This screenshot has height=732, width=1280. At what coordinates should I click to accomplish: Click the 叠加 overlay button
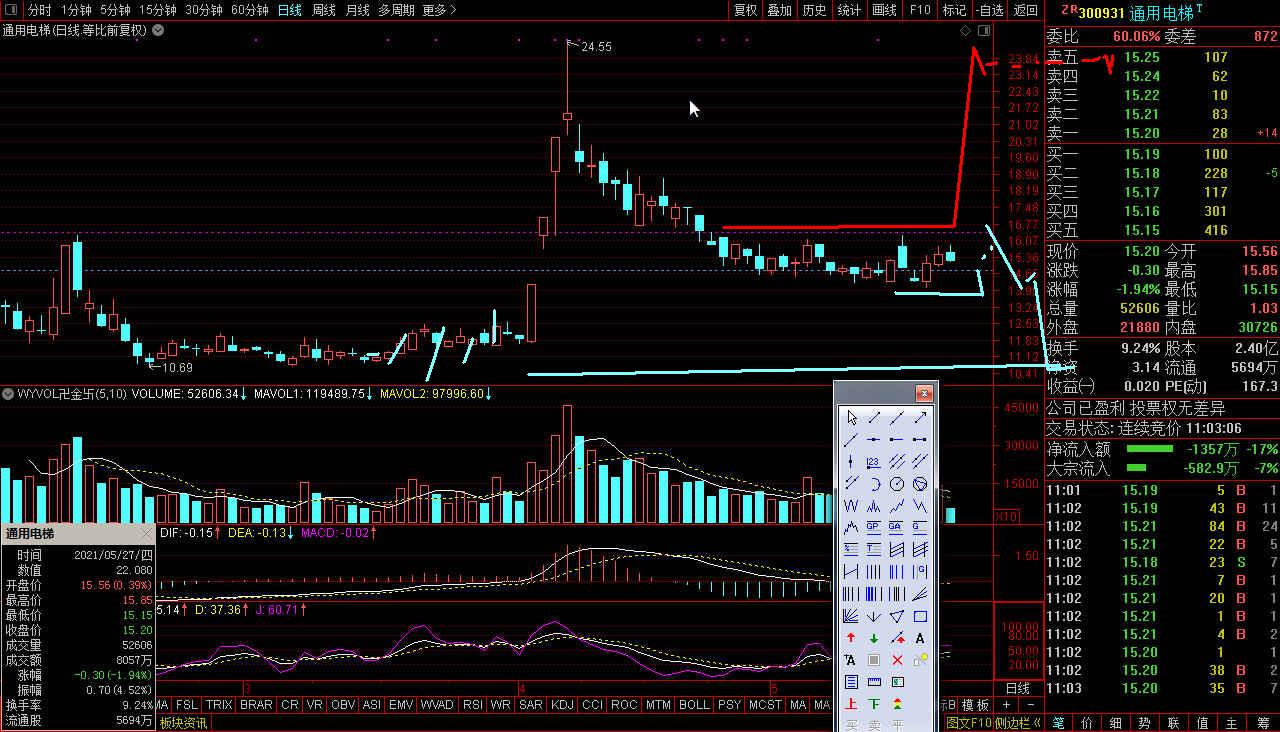779,10
